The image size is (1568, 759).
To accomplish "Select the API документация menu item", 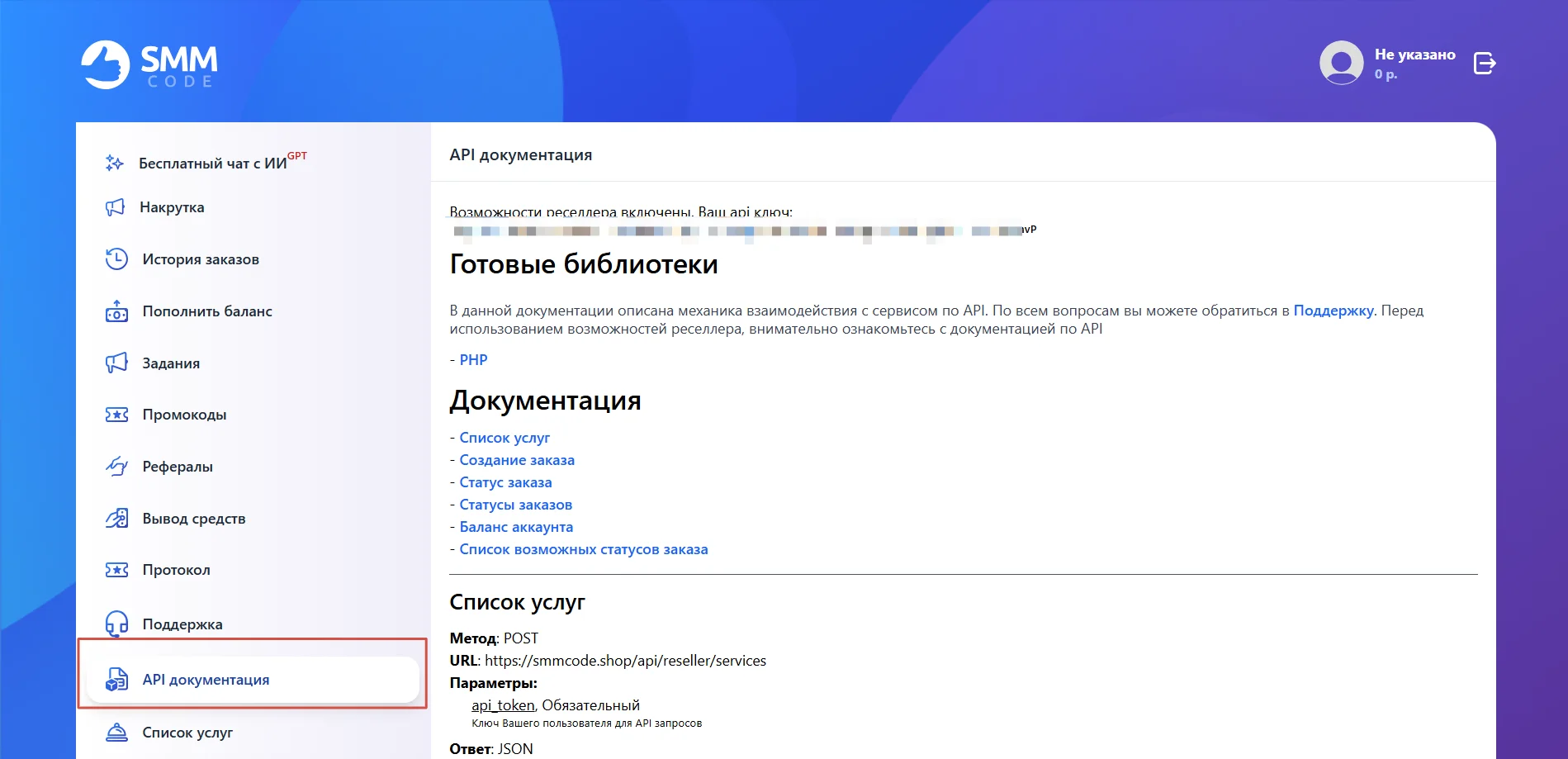I will [253, 680].
